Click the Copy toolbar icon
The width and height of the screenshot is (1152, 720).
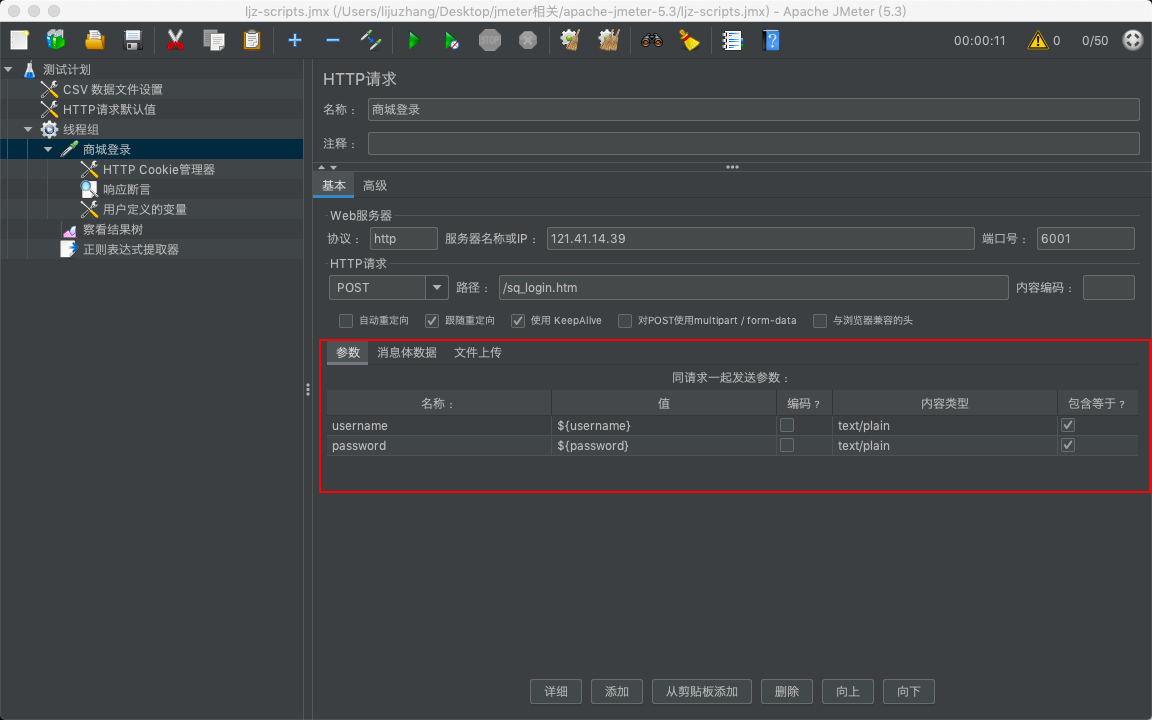pos(214,40)
